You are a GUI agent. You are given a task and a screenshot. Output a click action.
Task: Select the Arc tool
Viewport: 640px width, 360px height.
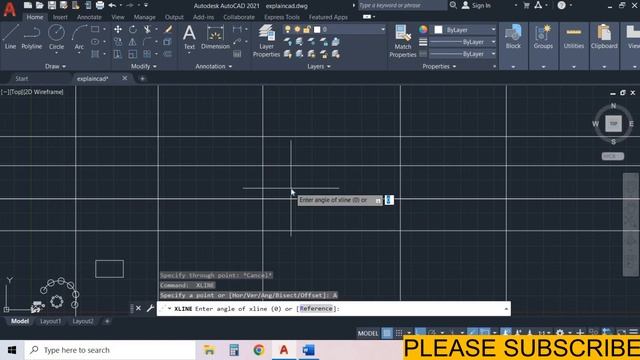click(79, 37)
